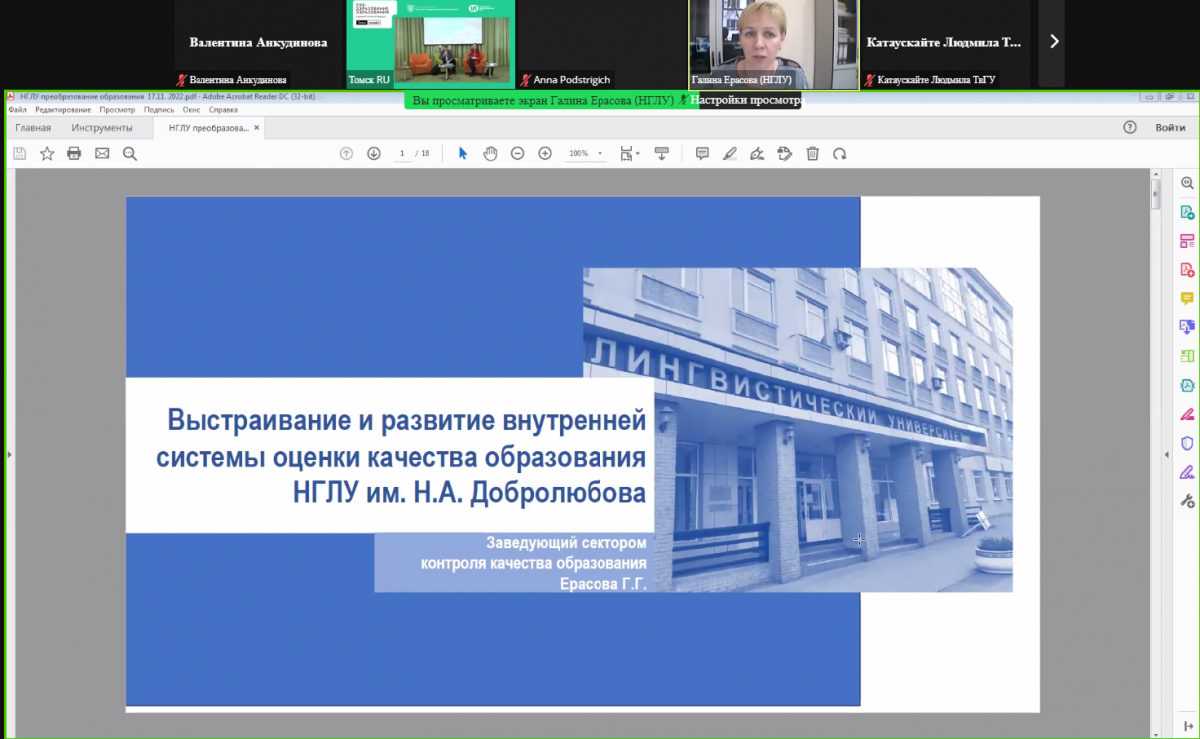Open help question mark icon
This screenshot has width=1200, height=739.
point(1130,127)
